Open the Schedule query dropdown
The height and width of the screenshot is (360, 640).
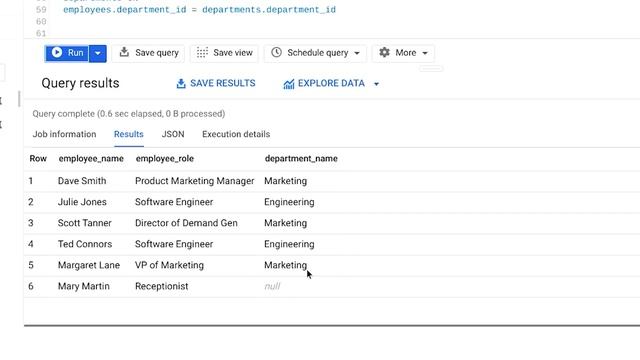315,53
